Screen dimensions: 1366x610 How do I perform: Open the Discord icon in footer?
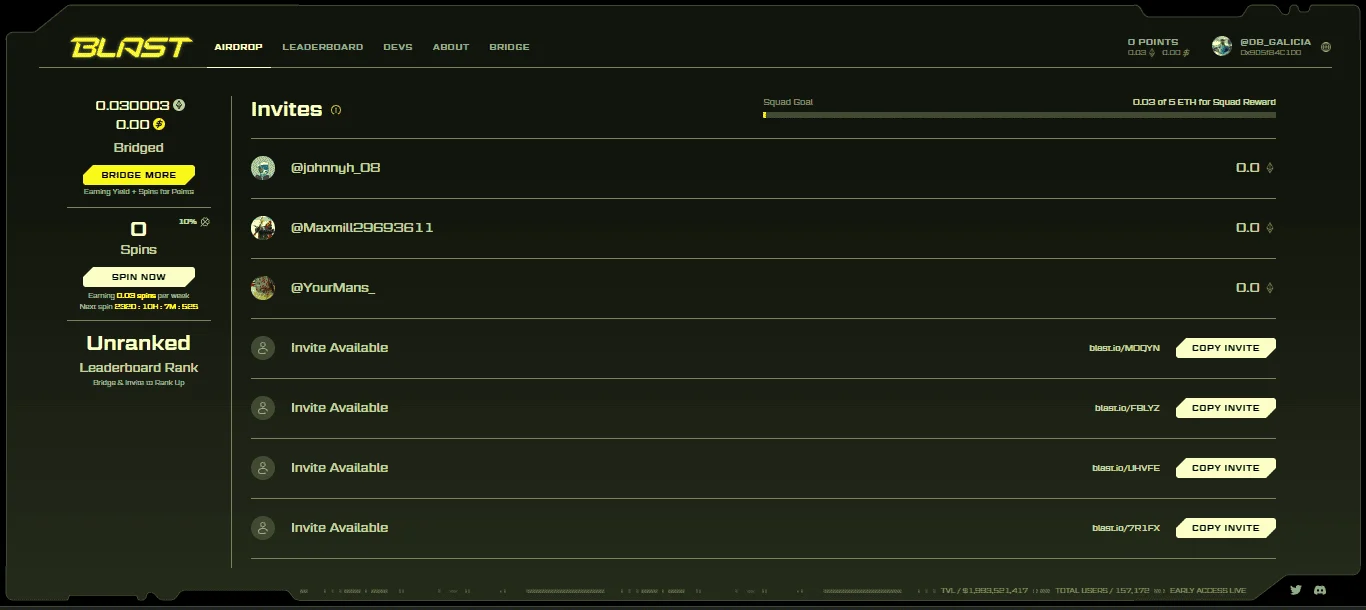(x=1320, y=590)
